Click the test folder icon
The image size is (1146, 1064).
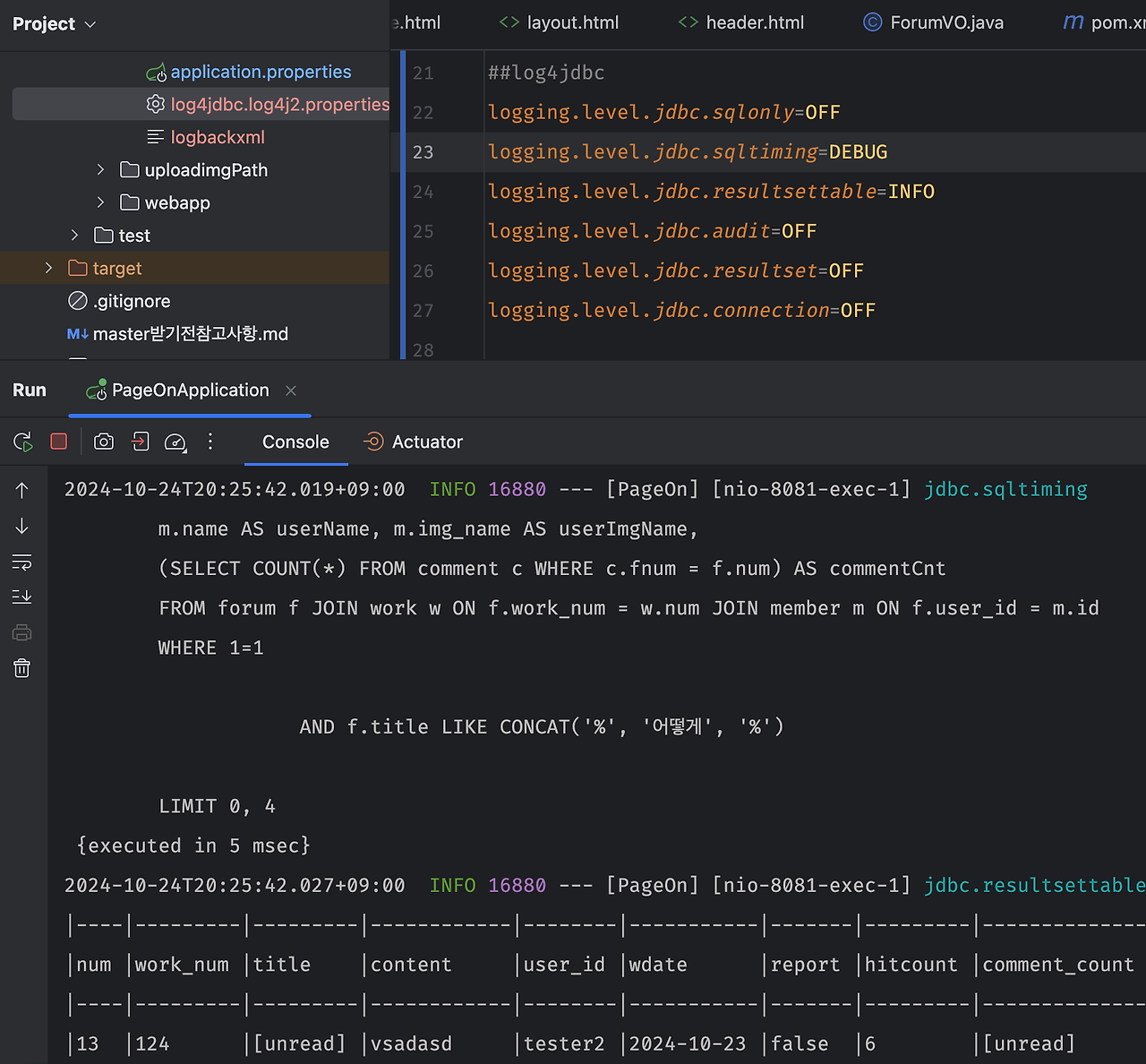point(104,236)
